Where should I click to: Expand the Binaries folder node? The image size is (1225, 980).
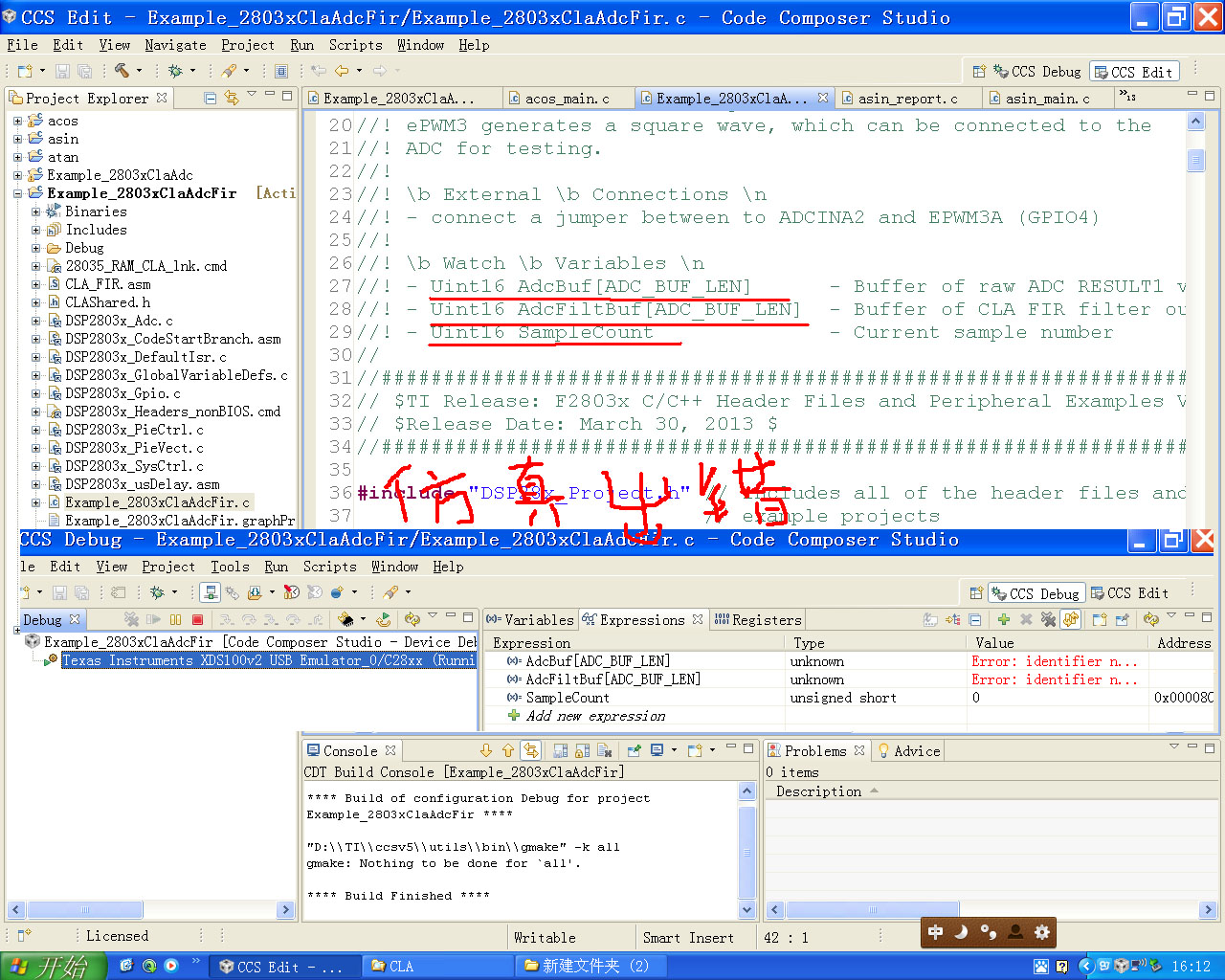click(x=35, y=212)
